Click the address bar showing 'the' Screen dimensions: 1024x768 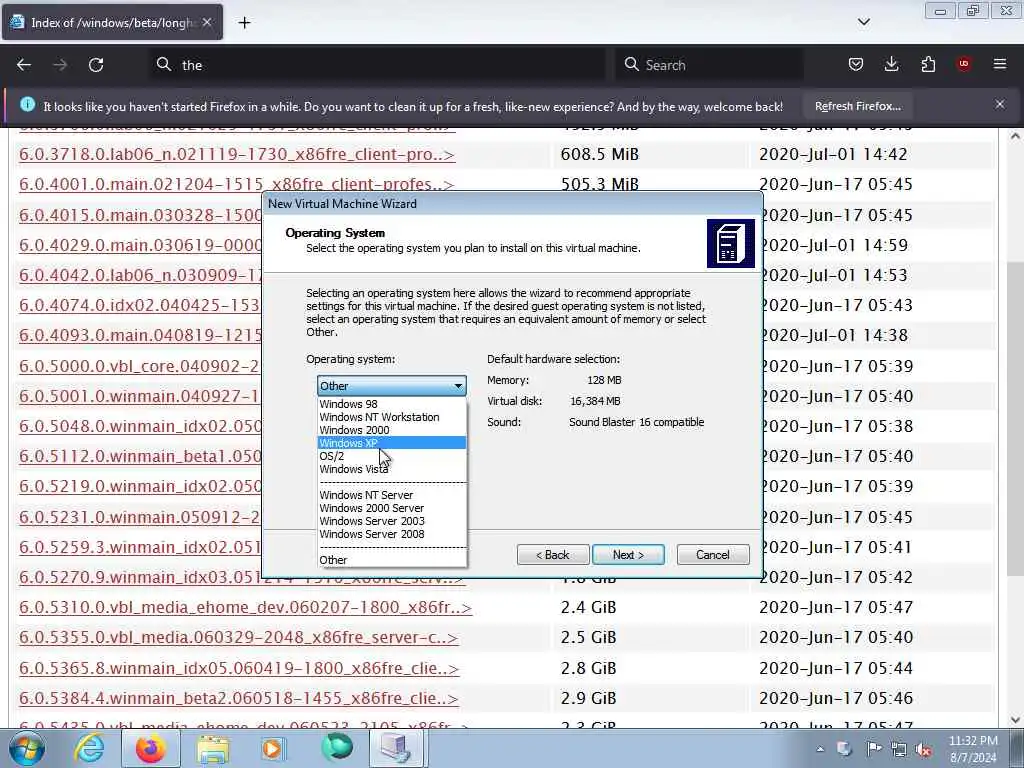pos(377,65)
